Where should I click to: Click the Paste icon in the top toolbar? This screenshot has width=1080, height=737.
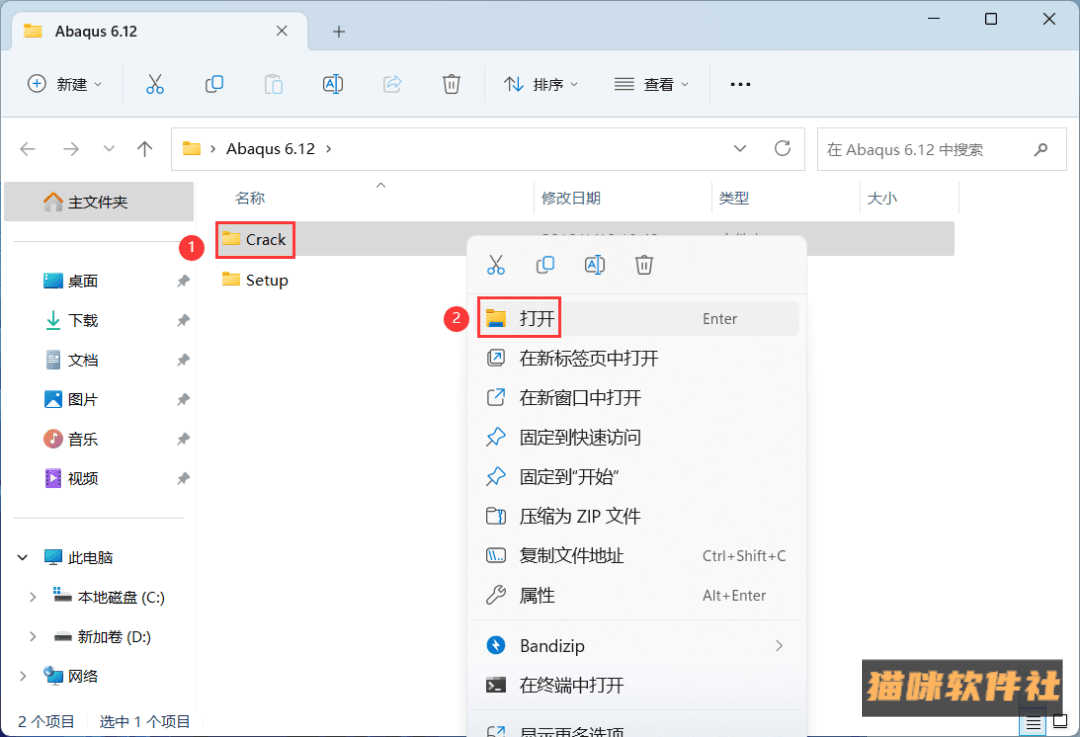(273, 84)
